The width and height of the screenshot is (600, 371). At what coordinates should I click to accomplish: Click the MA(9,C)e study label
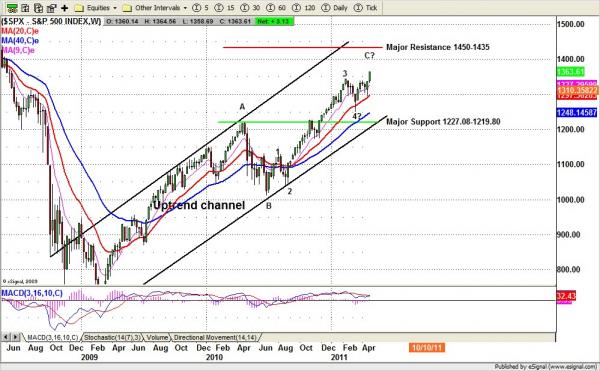click(x=18, y=50)
